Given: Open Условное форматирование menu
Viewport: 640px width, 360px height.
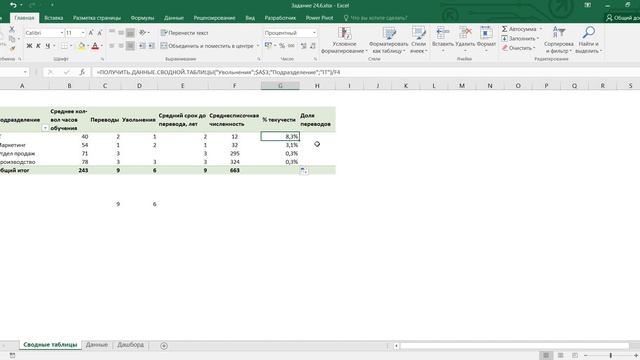Looking at the screenshot, I should point(344,40).
